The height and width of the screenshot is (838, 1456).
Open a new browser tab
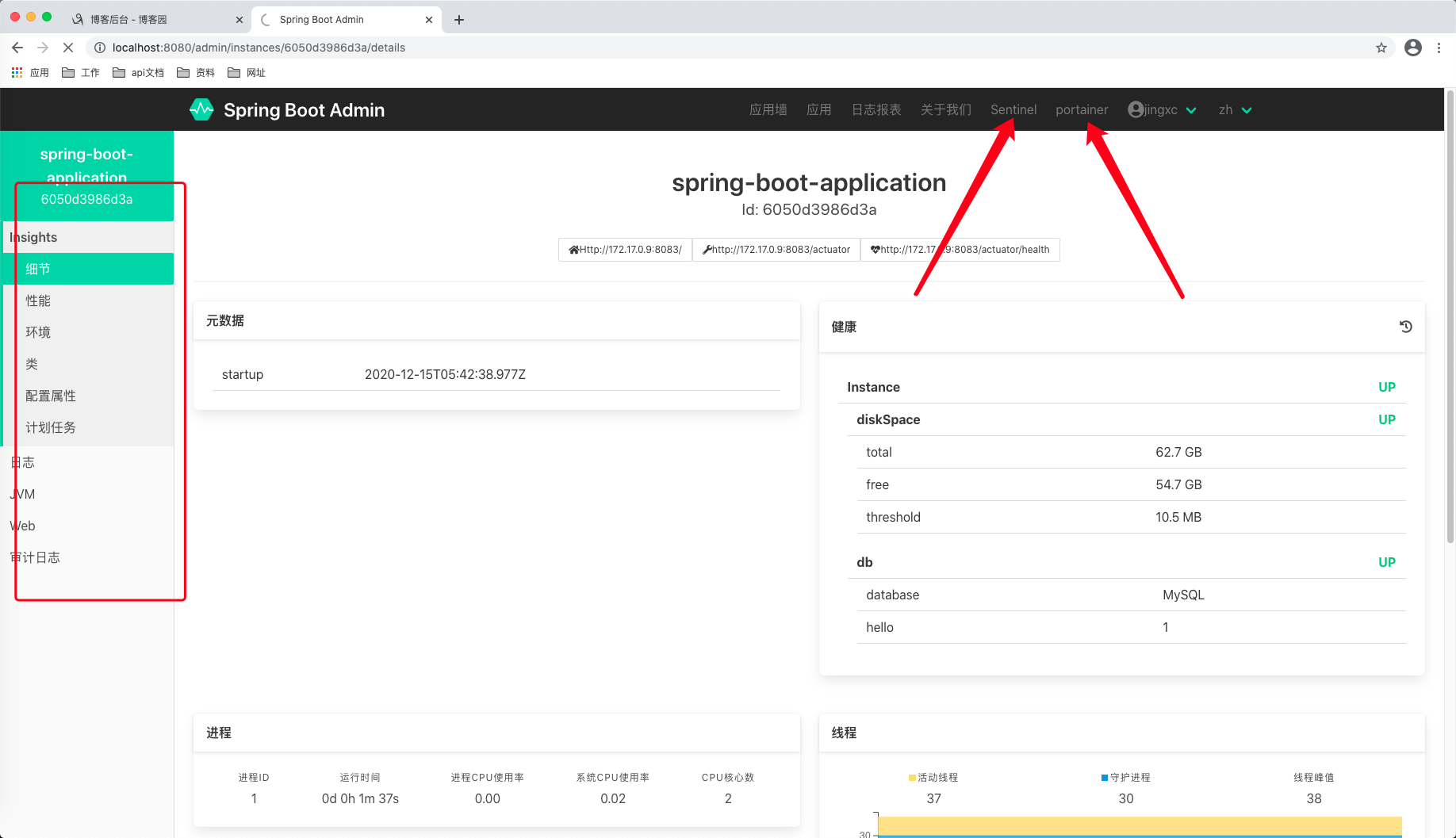(x=459, y=20)
